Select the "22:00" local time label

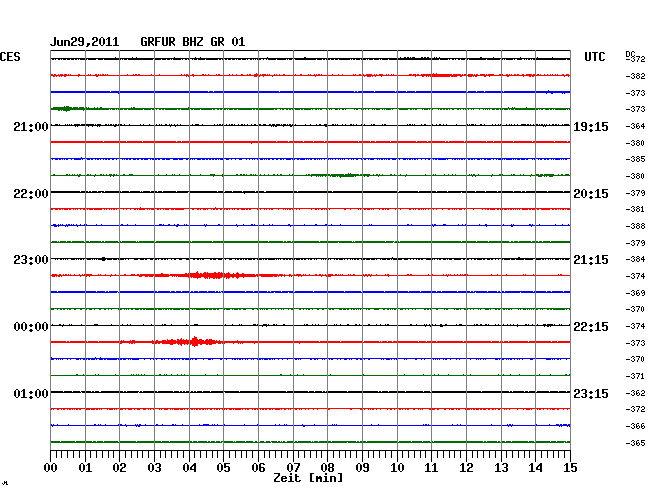(31, 194)
